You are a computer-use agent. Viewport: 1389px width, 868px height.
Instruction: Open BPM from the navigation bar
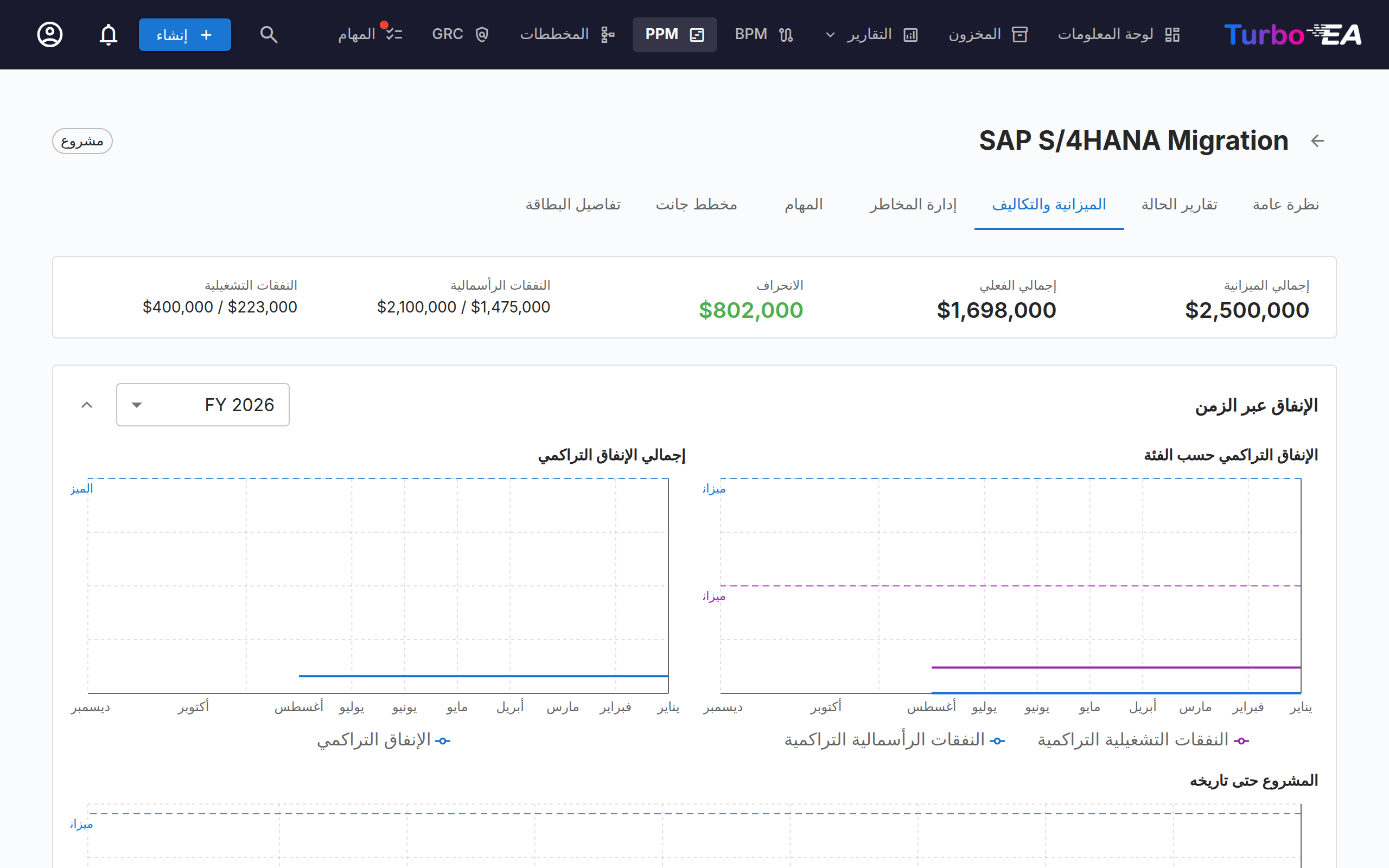click(763, 34)
